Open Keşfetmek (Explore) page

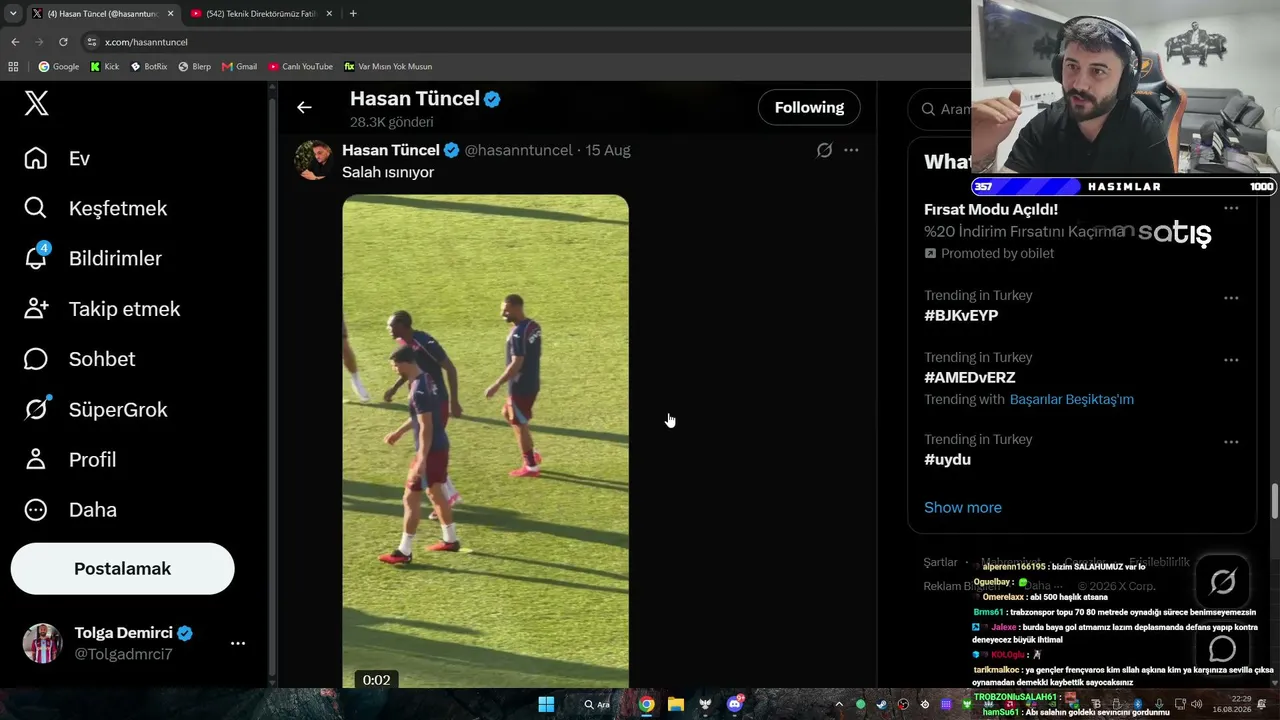click(95, 209)
